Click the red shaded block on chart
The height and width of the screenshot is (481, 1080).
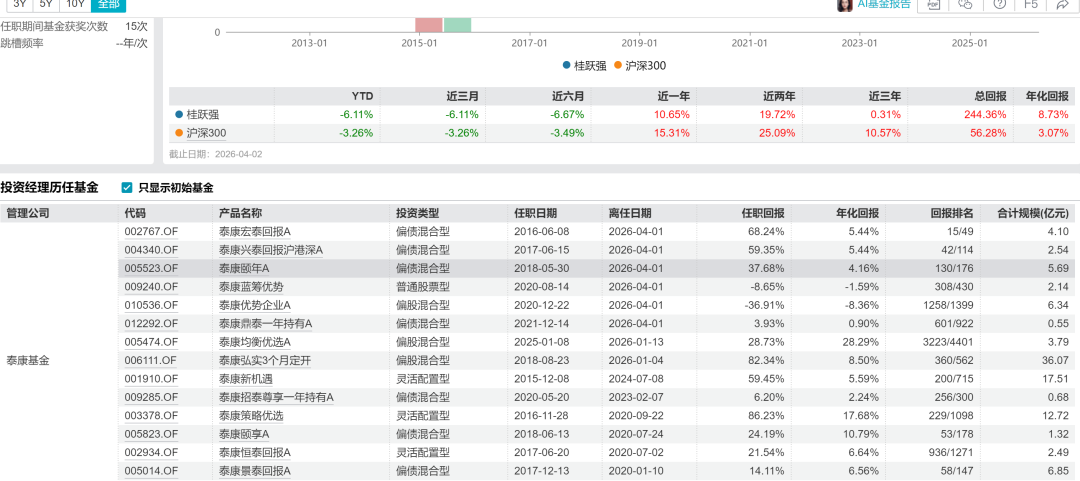click(428, 25)
